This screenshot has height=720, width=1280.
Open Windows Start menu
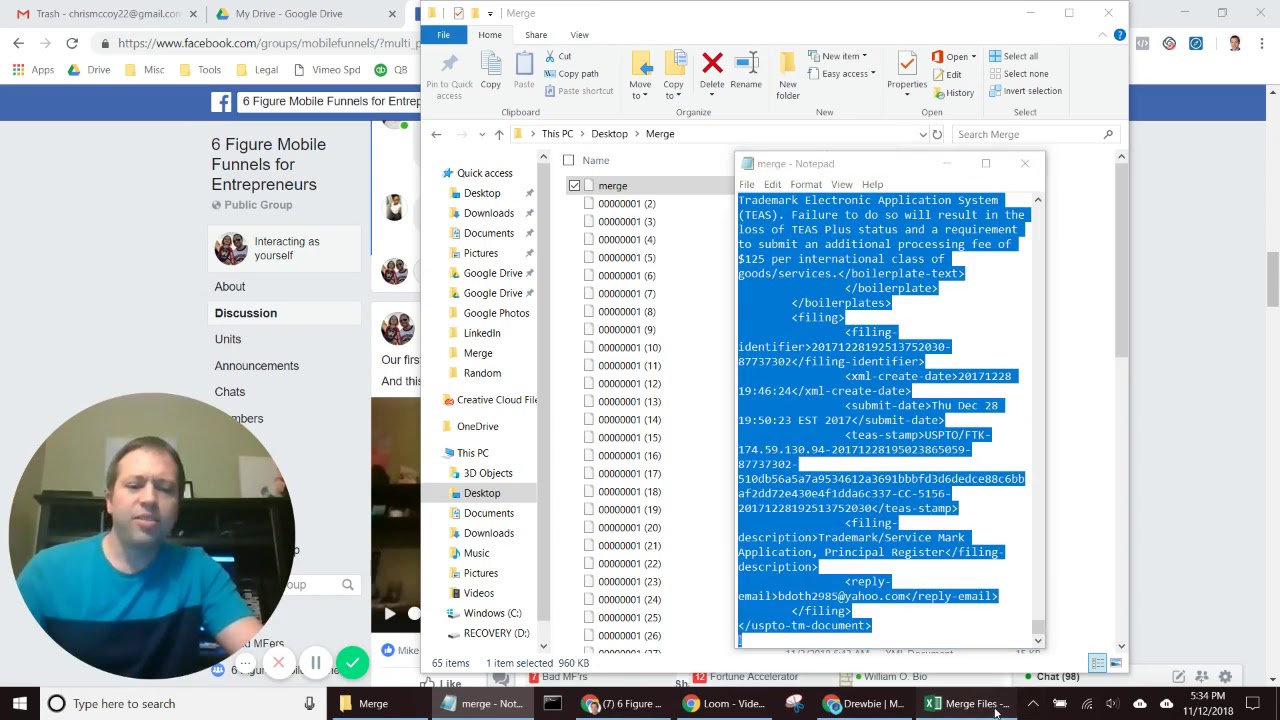pos(19,703)
